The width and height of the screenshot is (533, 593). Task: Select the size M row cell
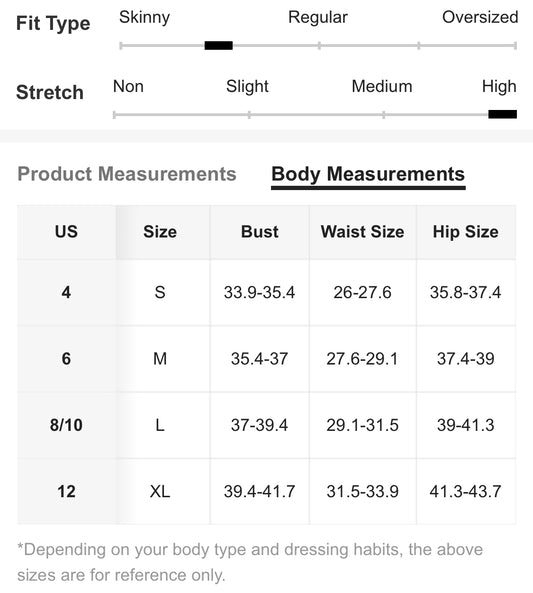point(160,359)
